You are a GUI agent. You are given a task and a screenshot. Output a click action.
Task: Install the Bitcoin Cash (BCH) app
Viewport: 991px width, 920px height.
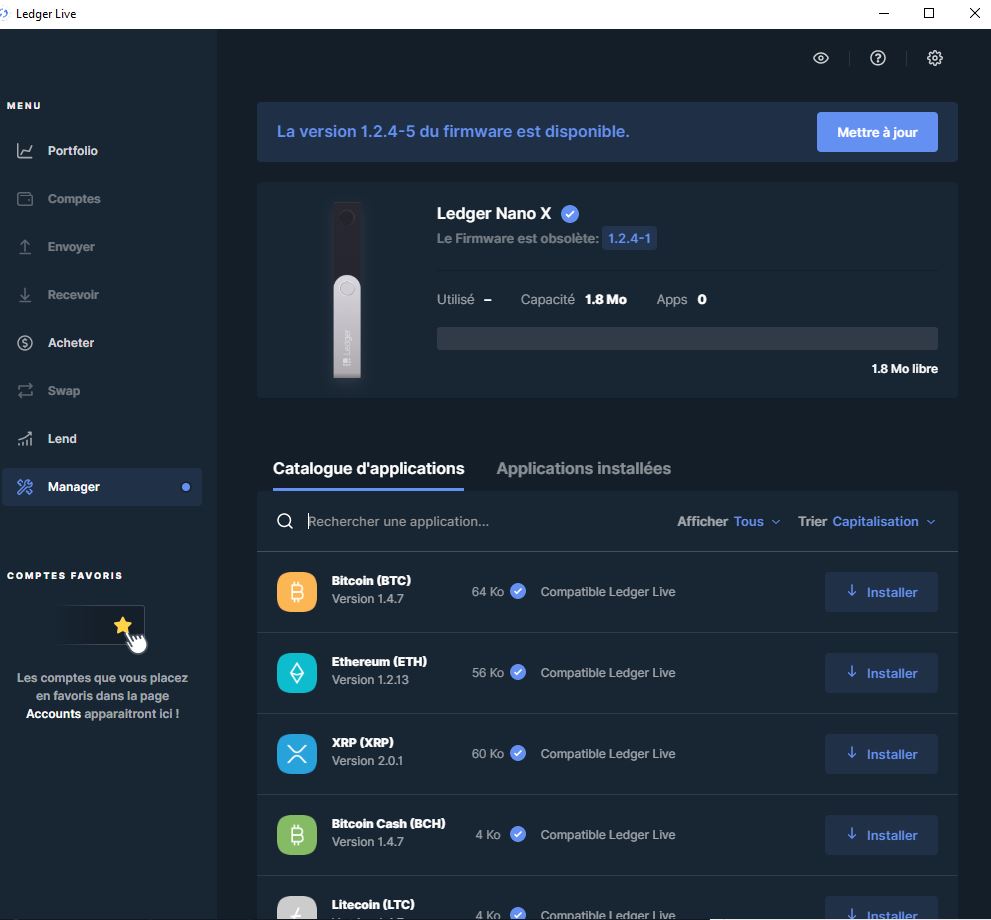[x=881, y=834]
